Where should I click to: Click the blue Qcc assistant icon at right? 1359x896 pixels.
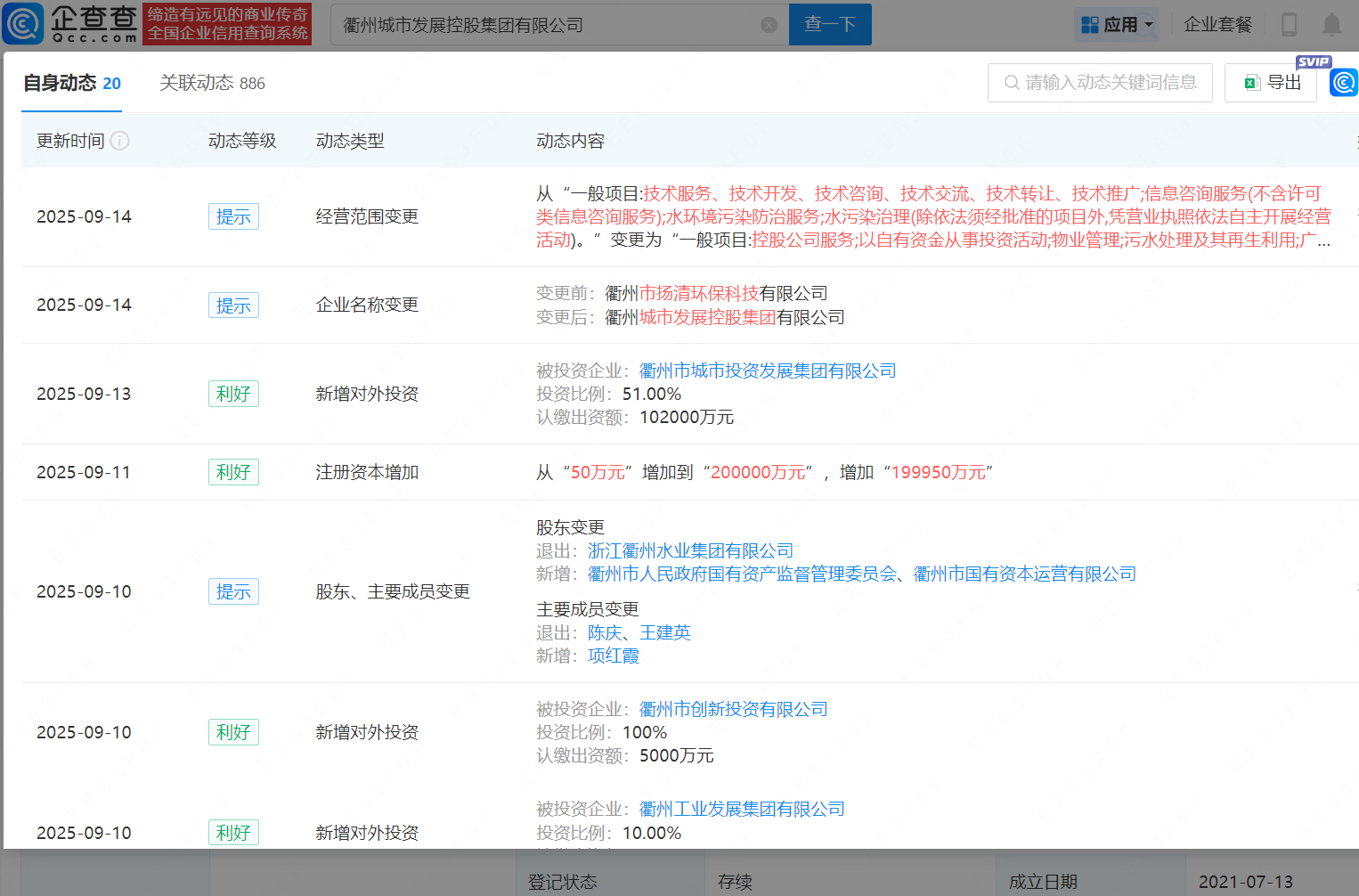click(1343, 83)
